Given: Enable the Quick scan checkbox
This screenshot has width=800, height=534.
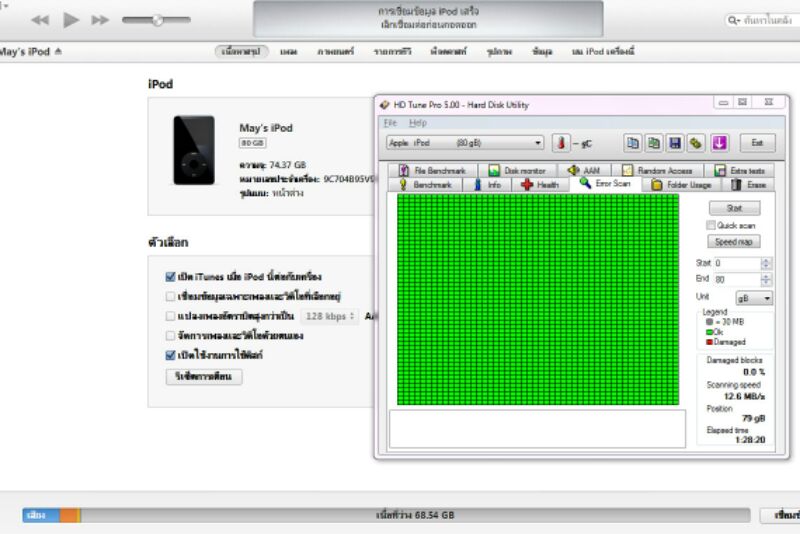Looking at the screenshot, I should pyautogui.click(x=711, y=225).
